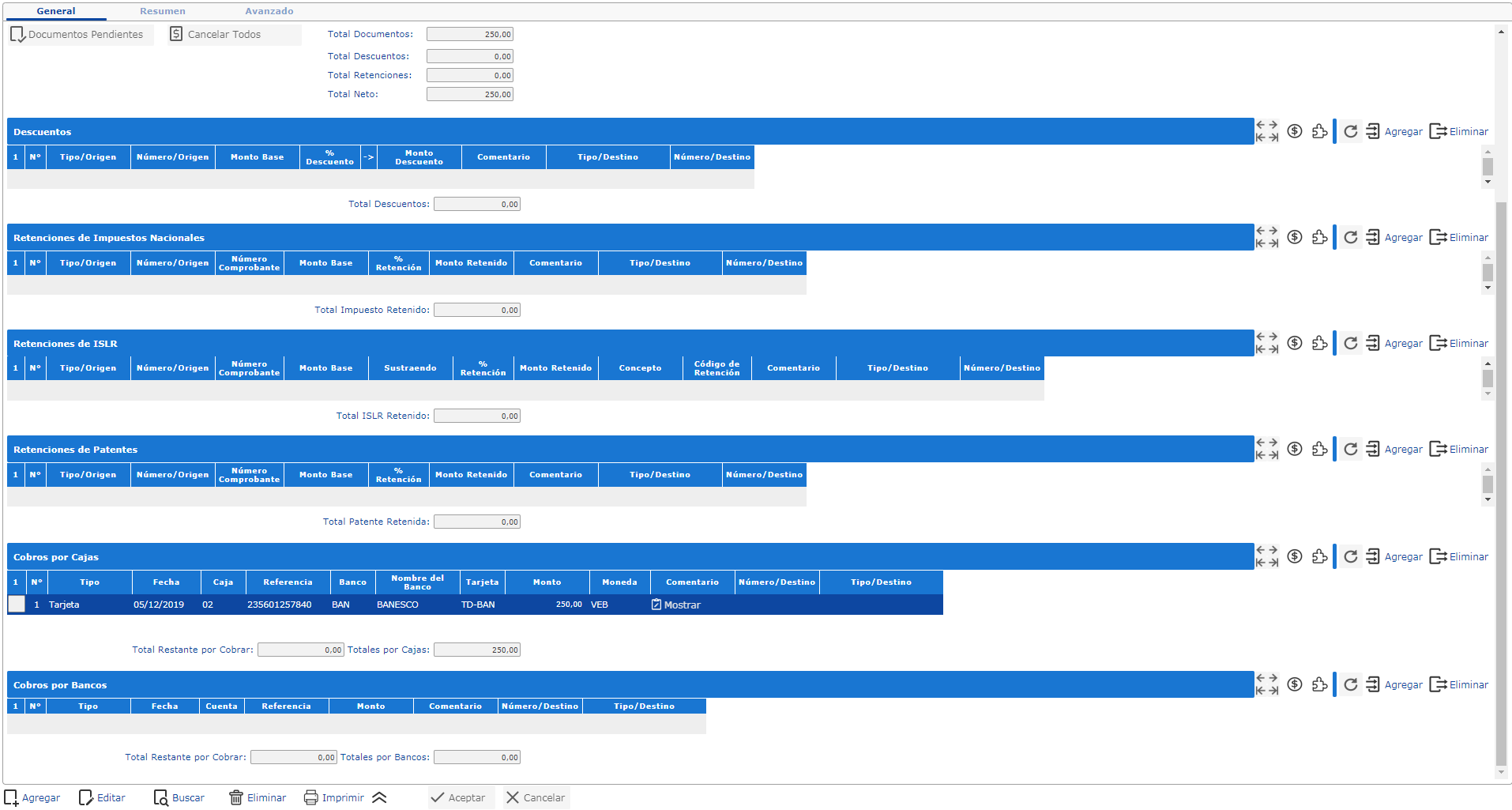The image size is (1512, 810).
Task: Click puzzle-piece icon in Descuentos section
Action: tap(1319, 131)
